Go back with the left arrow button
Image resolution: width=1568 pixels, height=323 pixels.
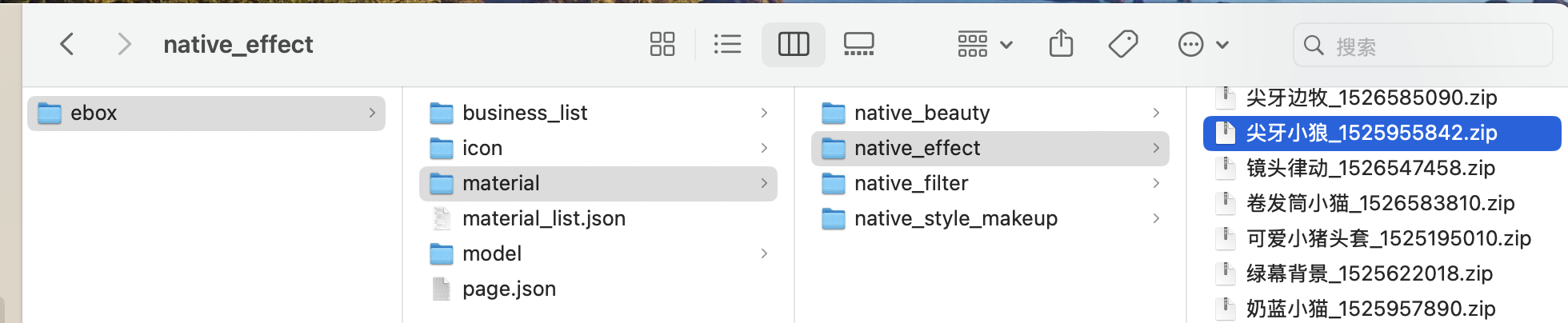[67, 44]
